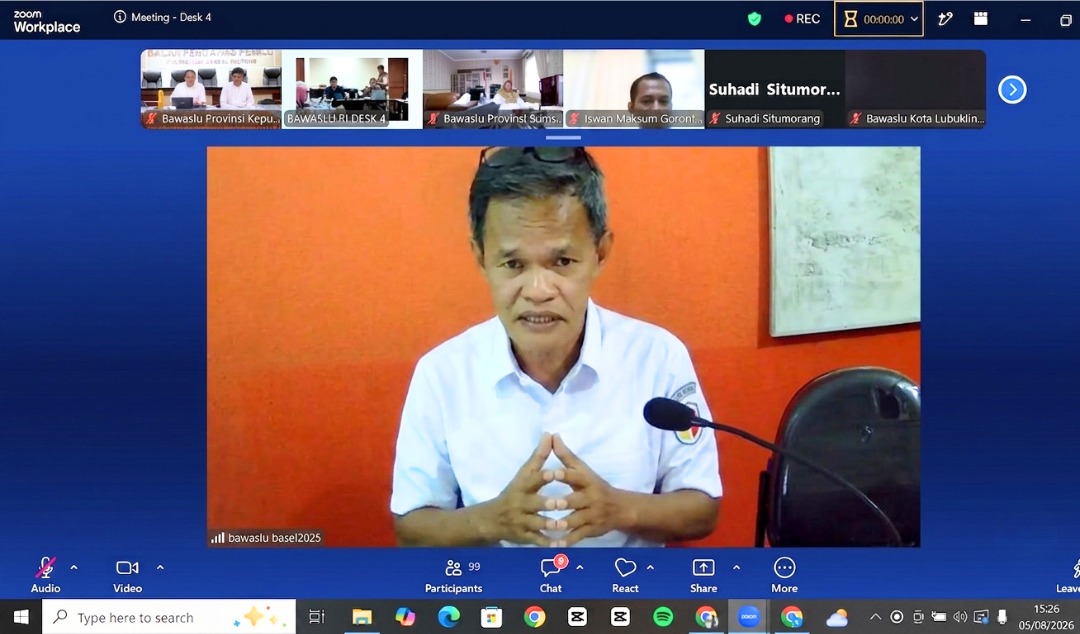The height and width of the screenshot is (634, 1080).
Task: Click the REC recording indicator
Action: click(x=802, y=19)
